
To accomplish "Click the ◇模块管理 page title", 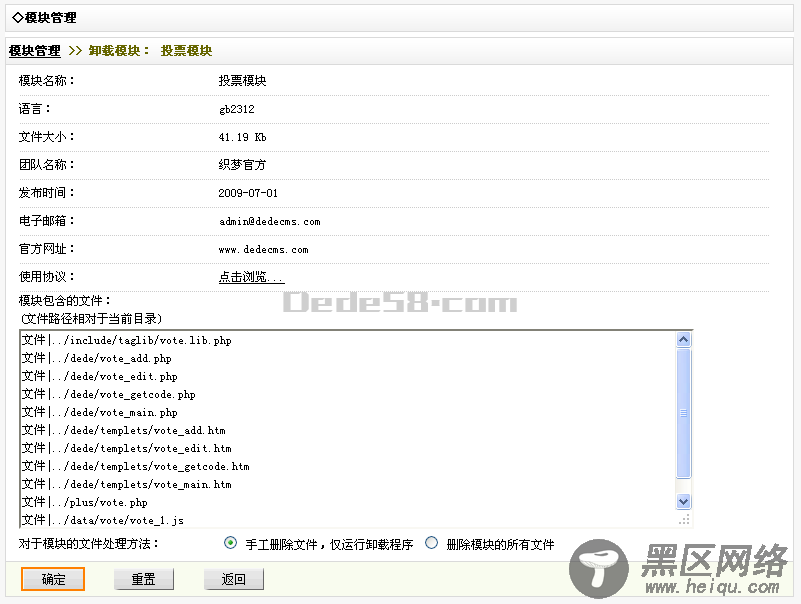I will coord(44,18).
